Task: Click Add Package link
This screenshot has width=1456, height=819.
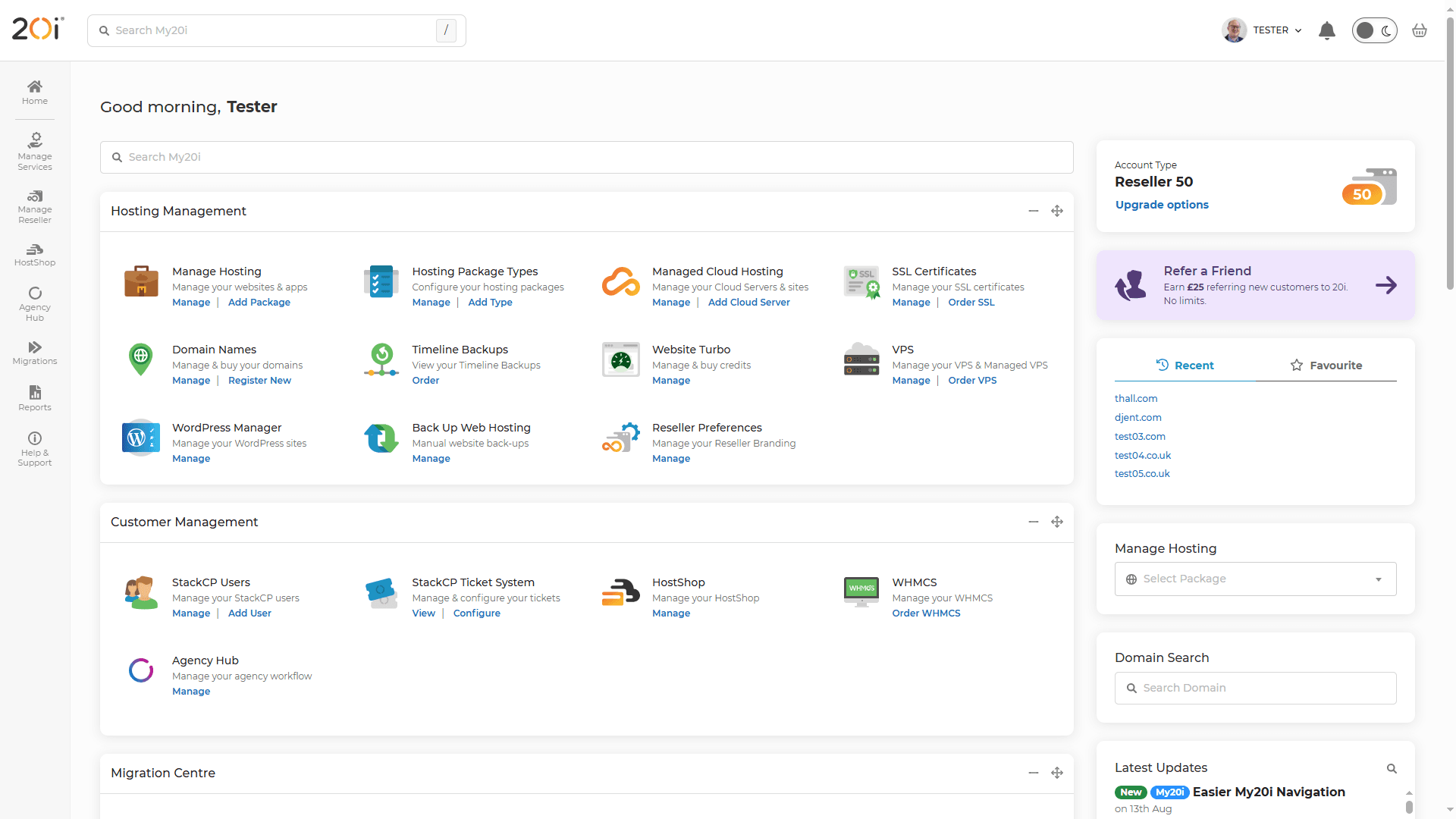Action: [x=259, y=302]
